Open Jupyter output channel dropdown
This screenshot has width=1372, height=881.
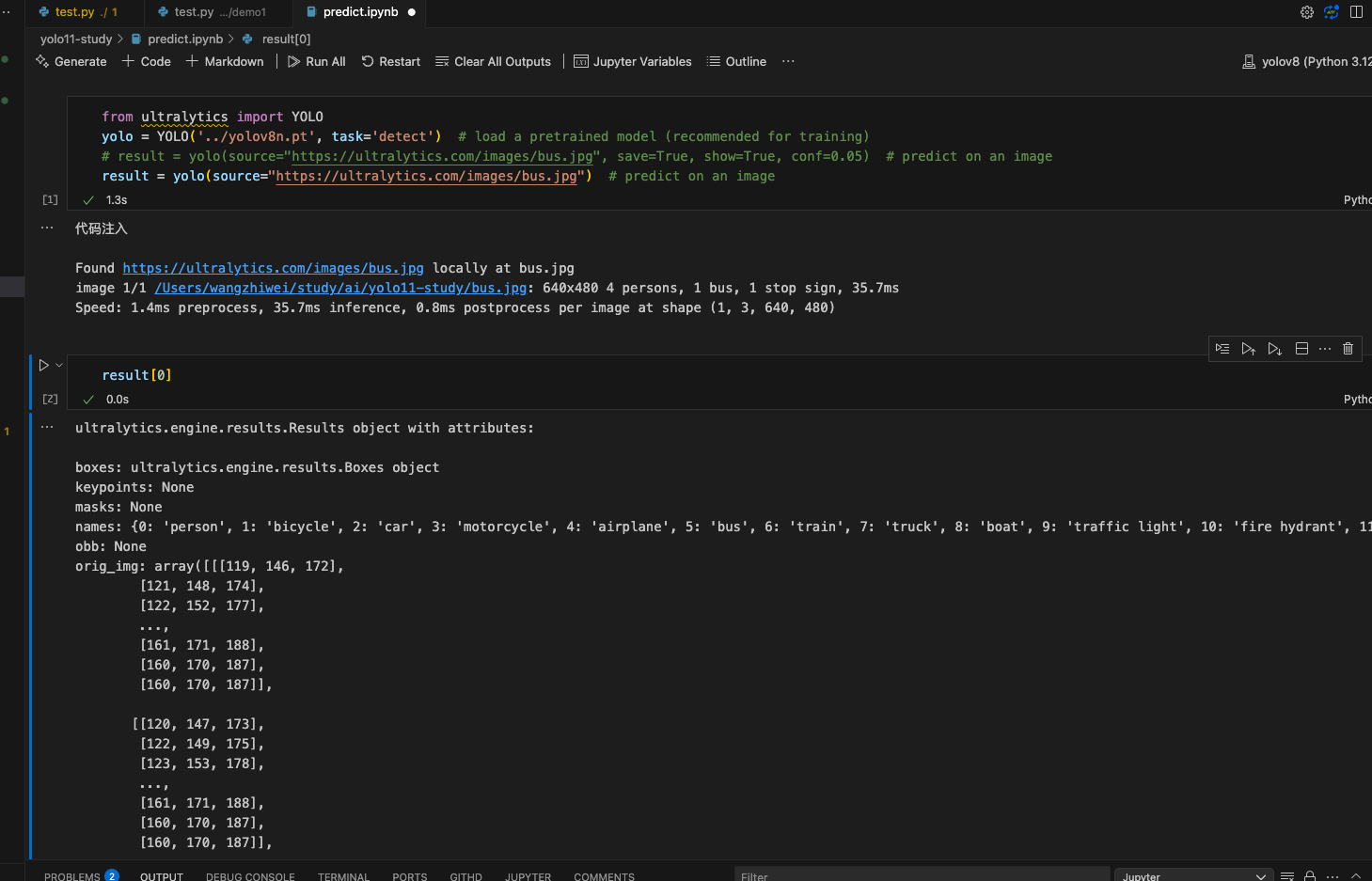tap(1193, 876)
